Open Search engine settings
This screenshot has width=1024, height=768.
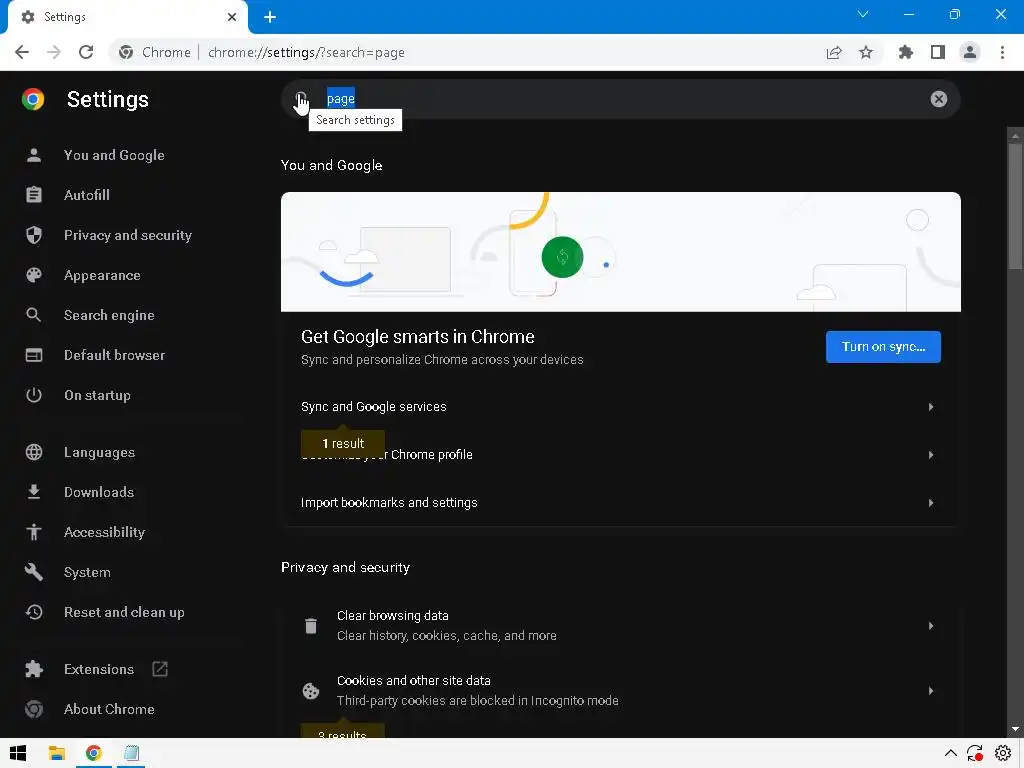109,315
